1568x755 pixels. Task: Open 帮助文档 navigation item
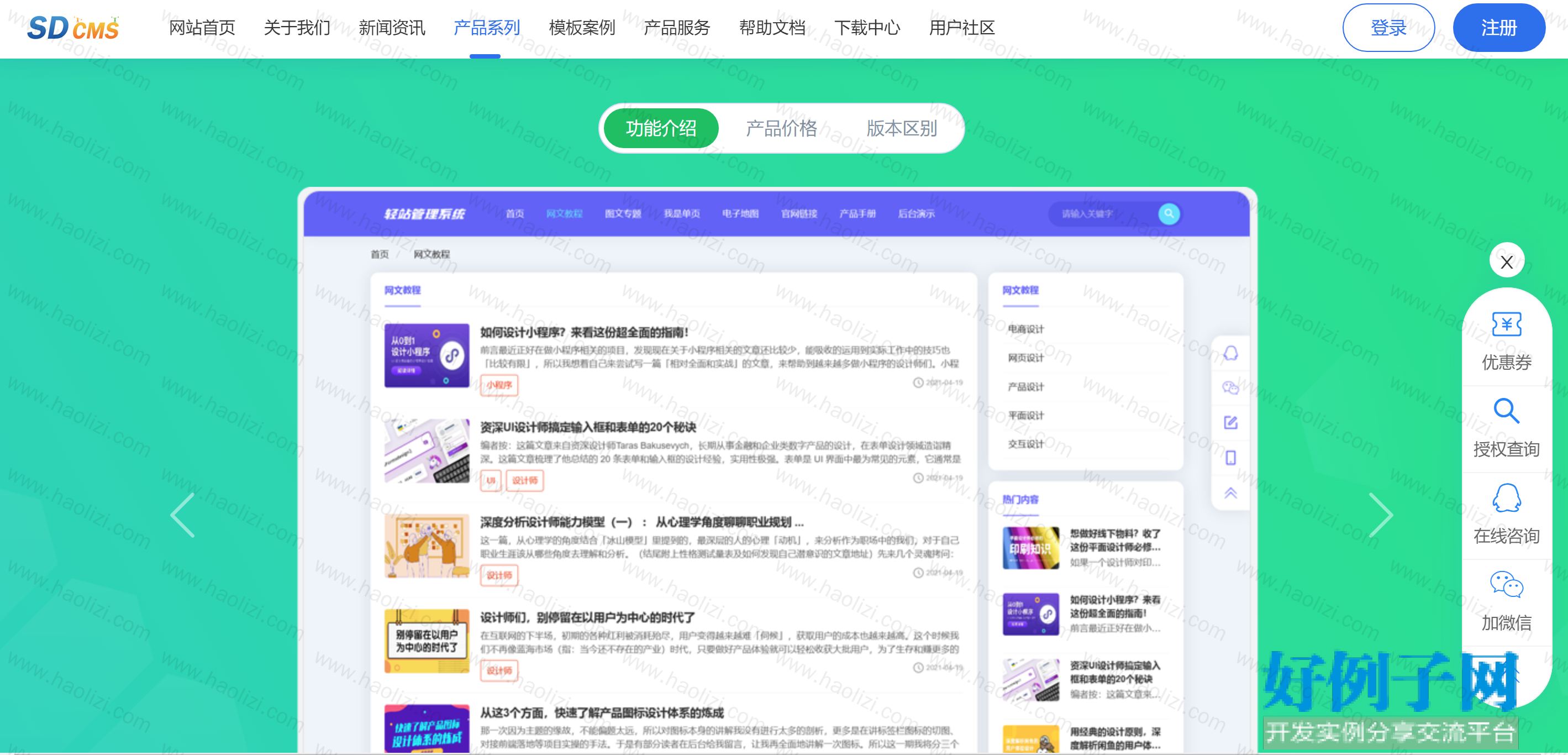(772, 28)
